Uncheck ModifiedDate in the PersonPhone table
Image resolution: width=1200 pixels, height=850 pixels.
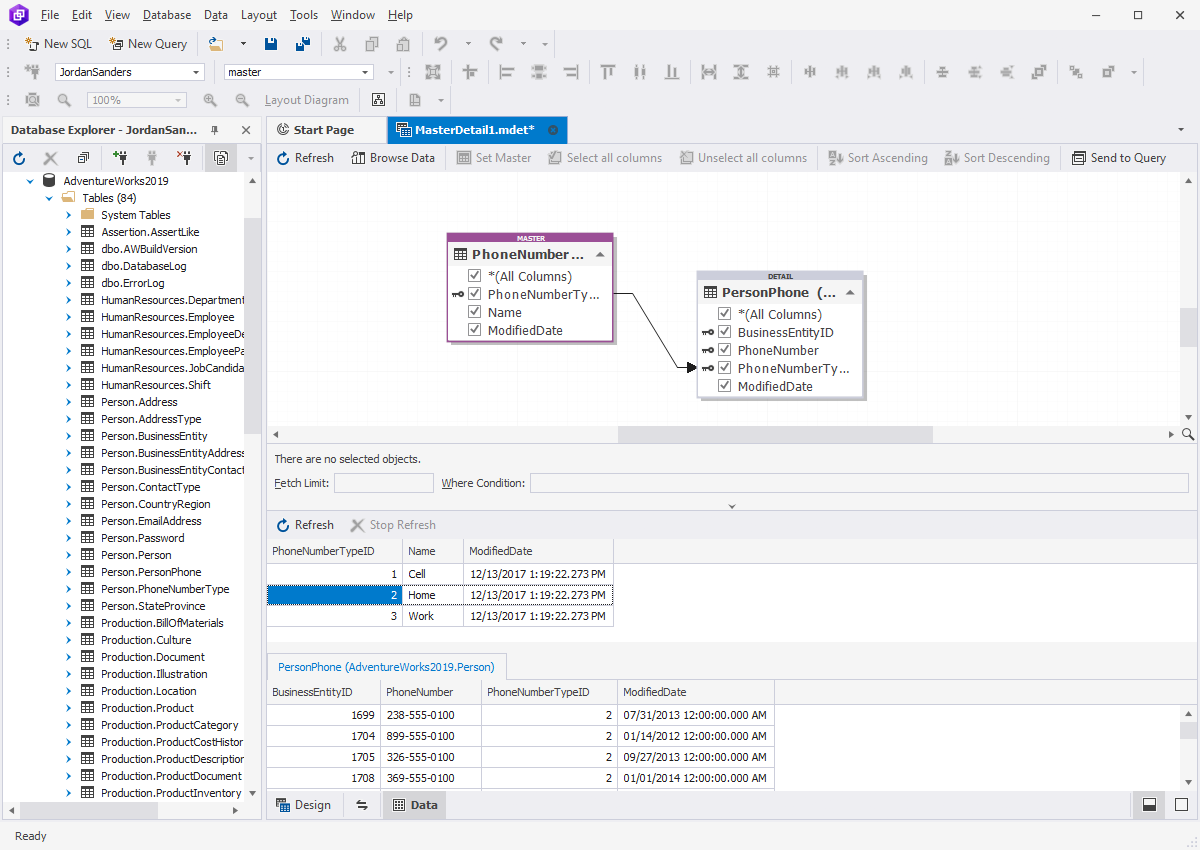(724, 385)
